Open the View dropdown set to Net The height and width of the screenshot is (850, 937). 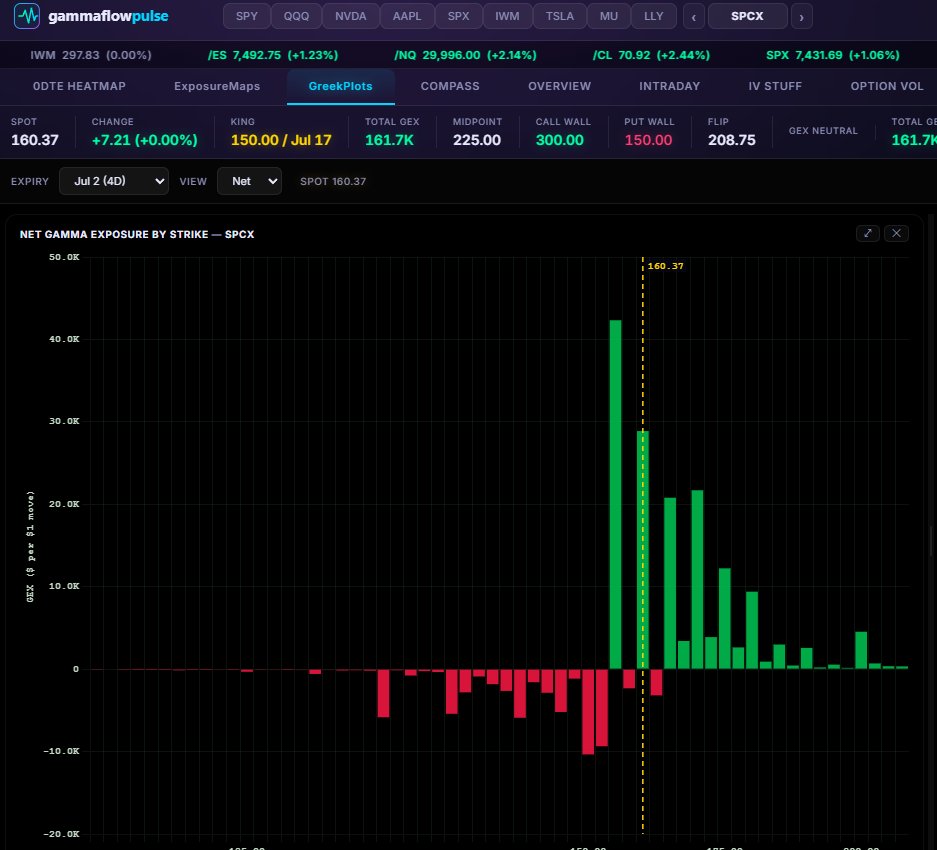pyautogui.click(x=249, y=181)
